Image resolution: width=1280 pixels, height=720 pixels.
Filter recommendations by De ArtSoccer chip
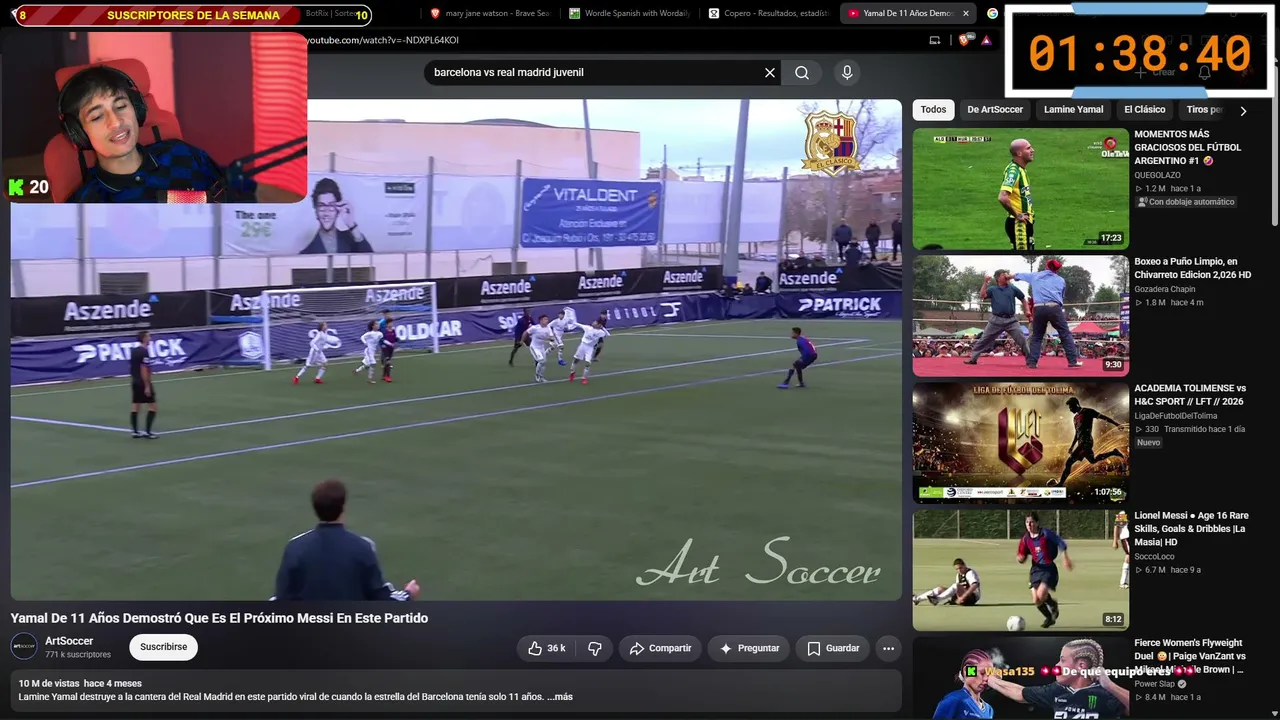[995, 110]
